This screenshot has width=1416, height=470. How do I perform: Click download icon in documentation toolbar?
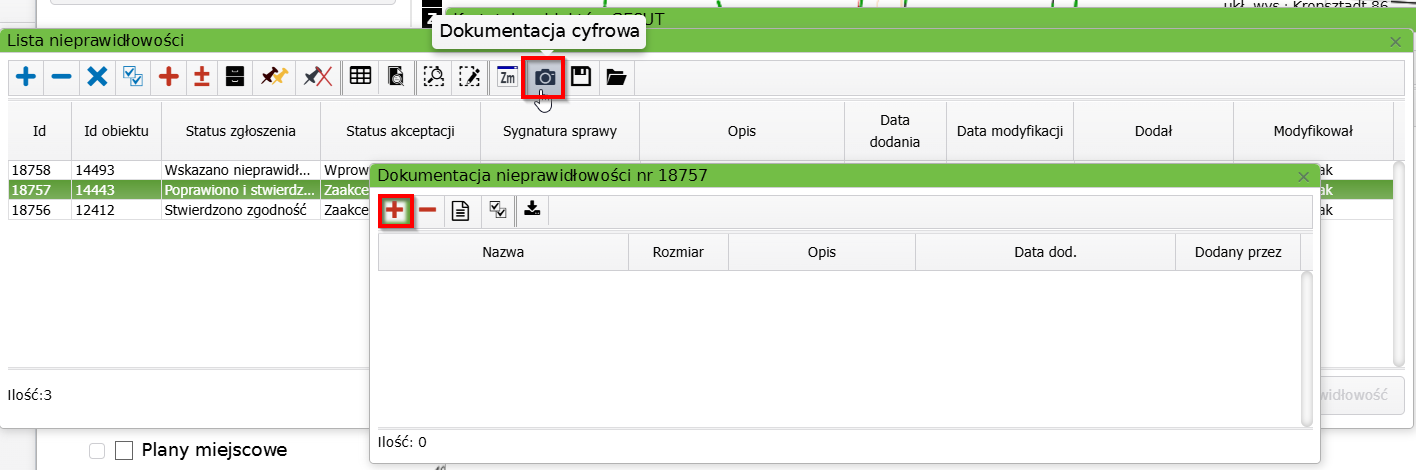coord(532,210)
